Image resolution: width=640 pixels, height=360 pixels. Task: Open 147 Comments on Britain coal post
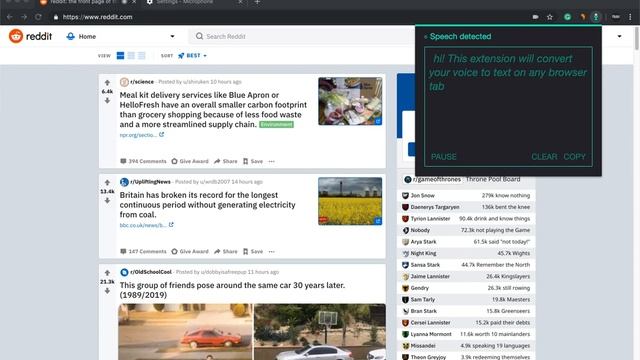143,251
